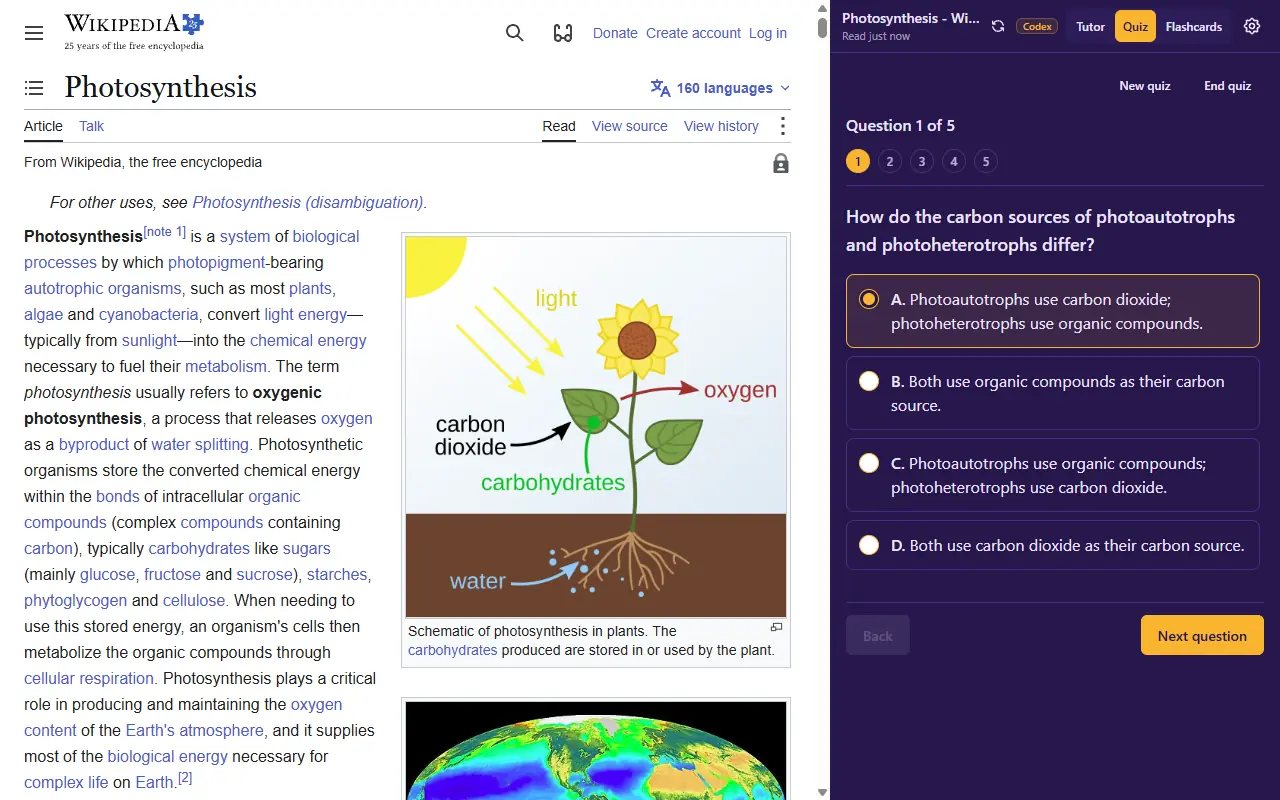
Task: Start a New quiz
Action: point(1145,86)
